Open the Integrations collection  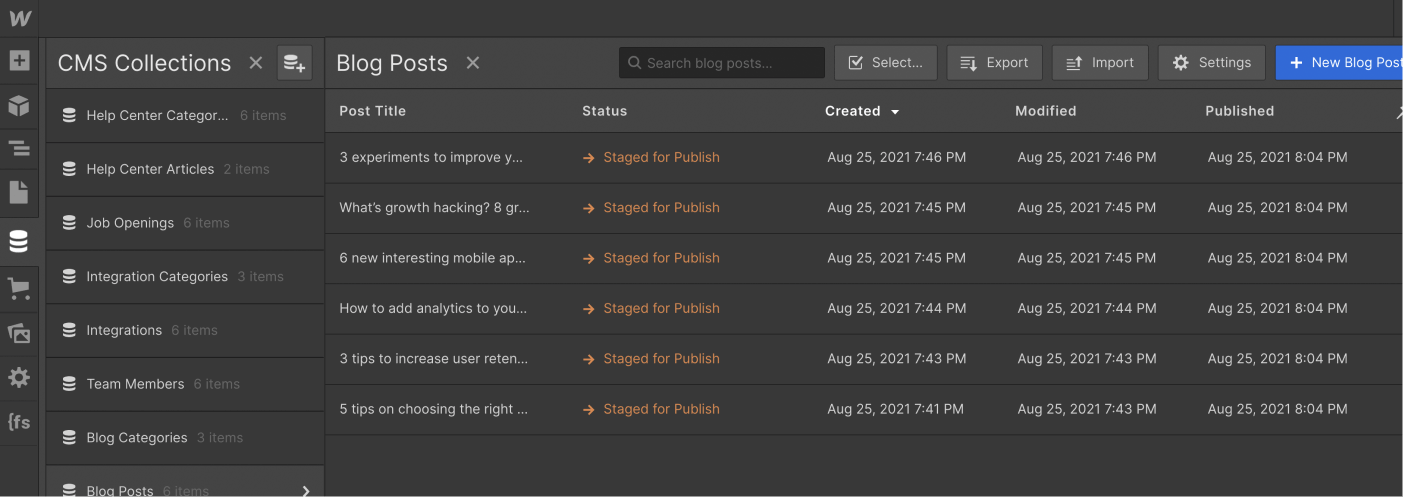coord(124,330)
